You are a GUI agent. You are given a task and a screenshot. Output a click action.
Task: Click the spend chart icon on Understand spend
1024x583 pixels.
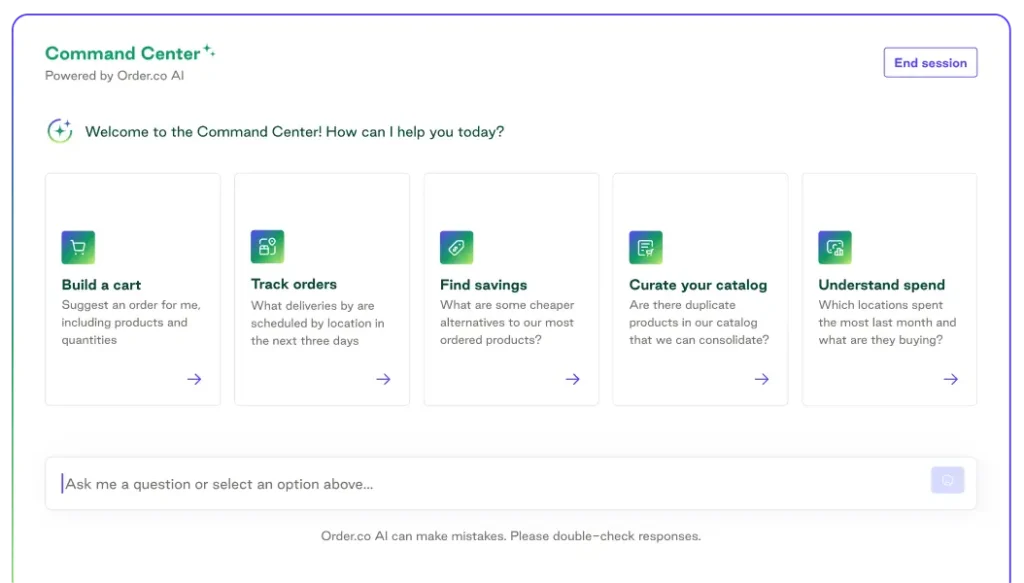pos(834,247)
